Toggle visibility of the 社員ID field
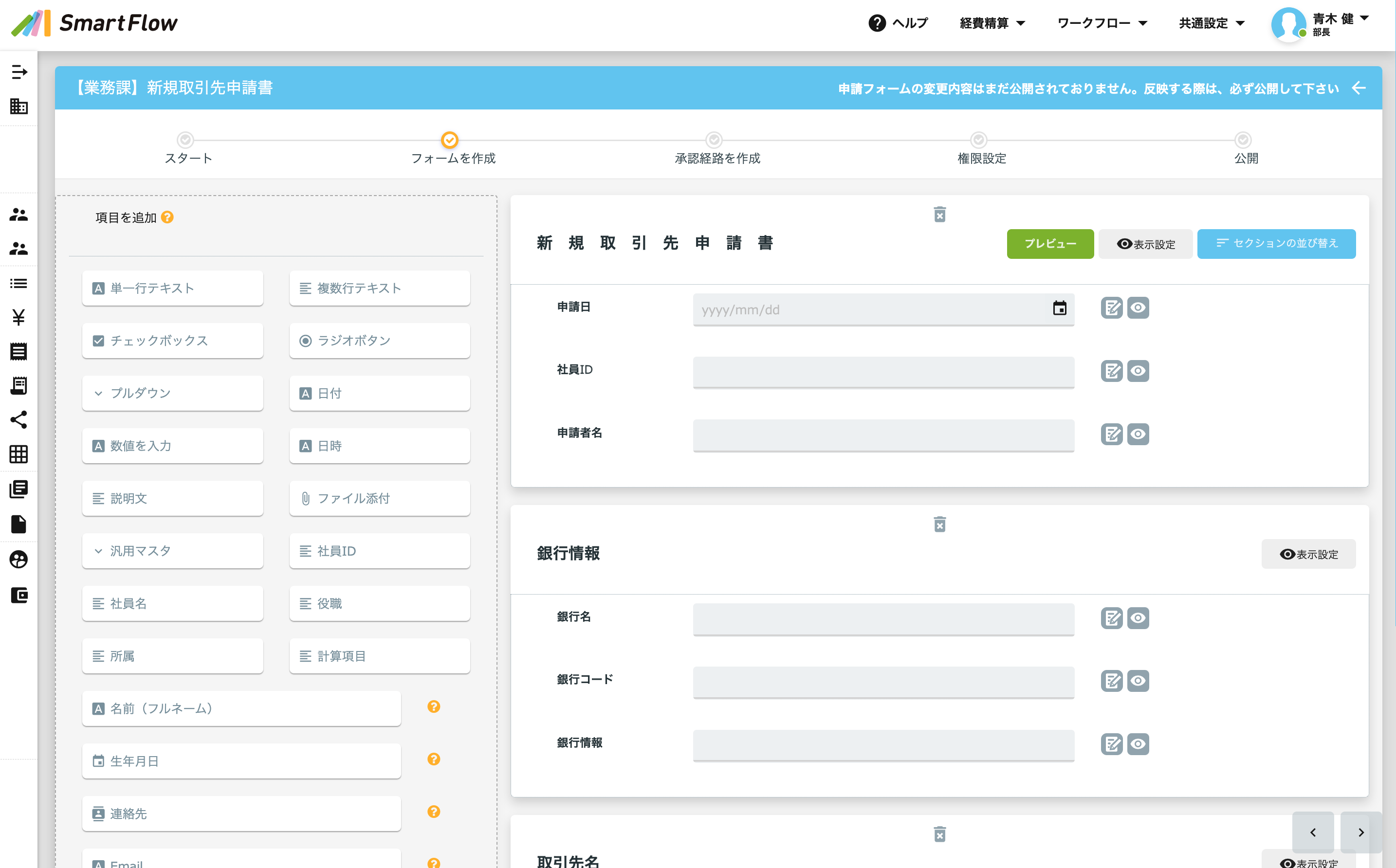 pos(1138,371)
